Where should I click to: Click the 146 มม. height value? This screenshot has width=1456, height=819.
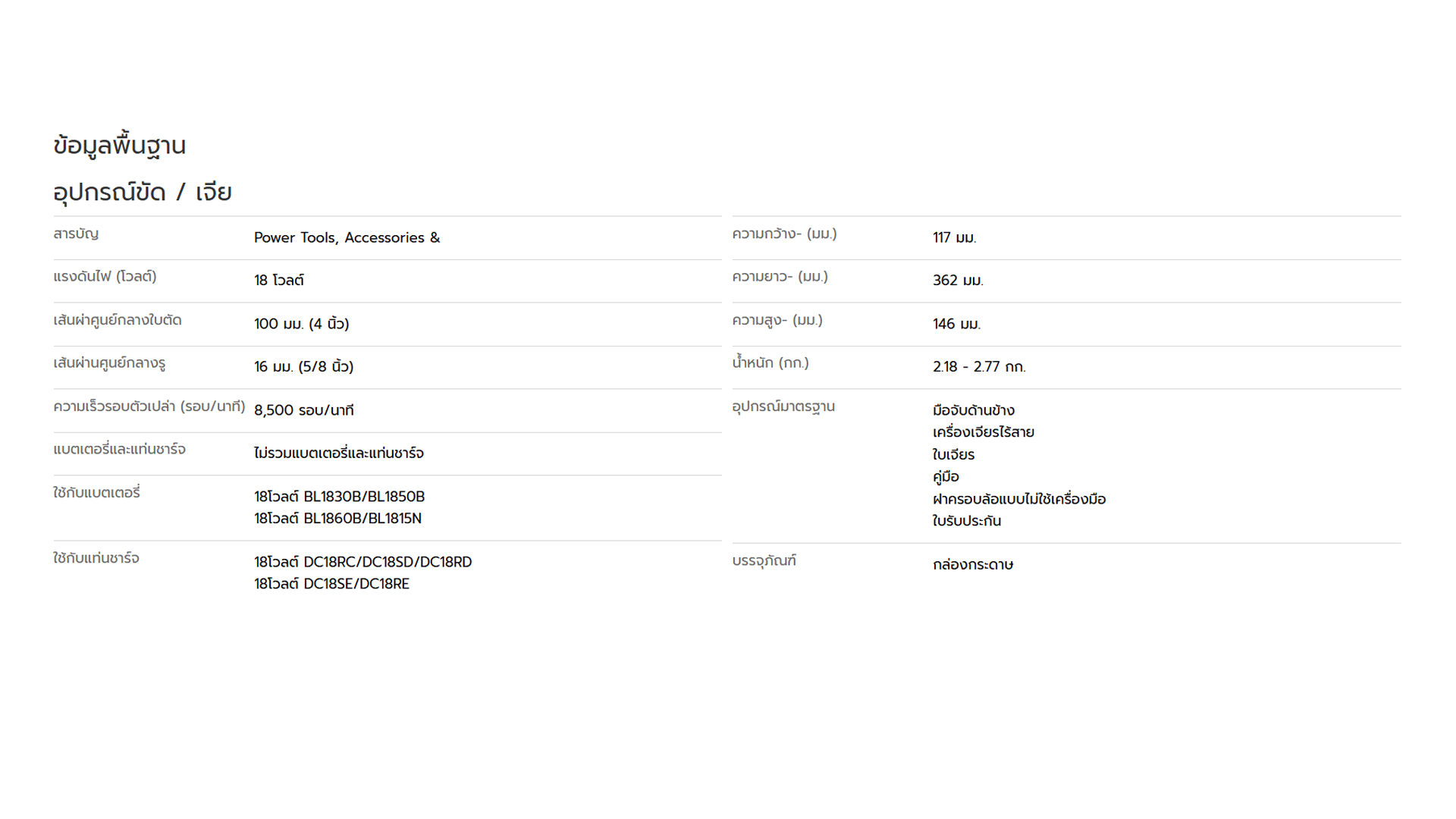[957, 324]
